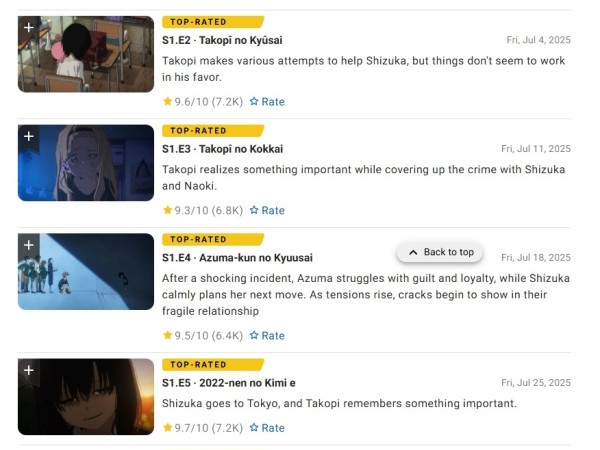Open the S1.E4 group of kids thumbnail

[86, 271]
